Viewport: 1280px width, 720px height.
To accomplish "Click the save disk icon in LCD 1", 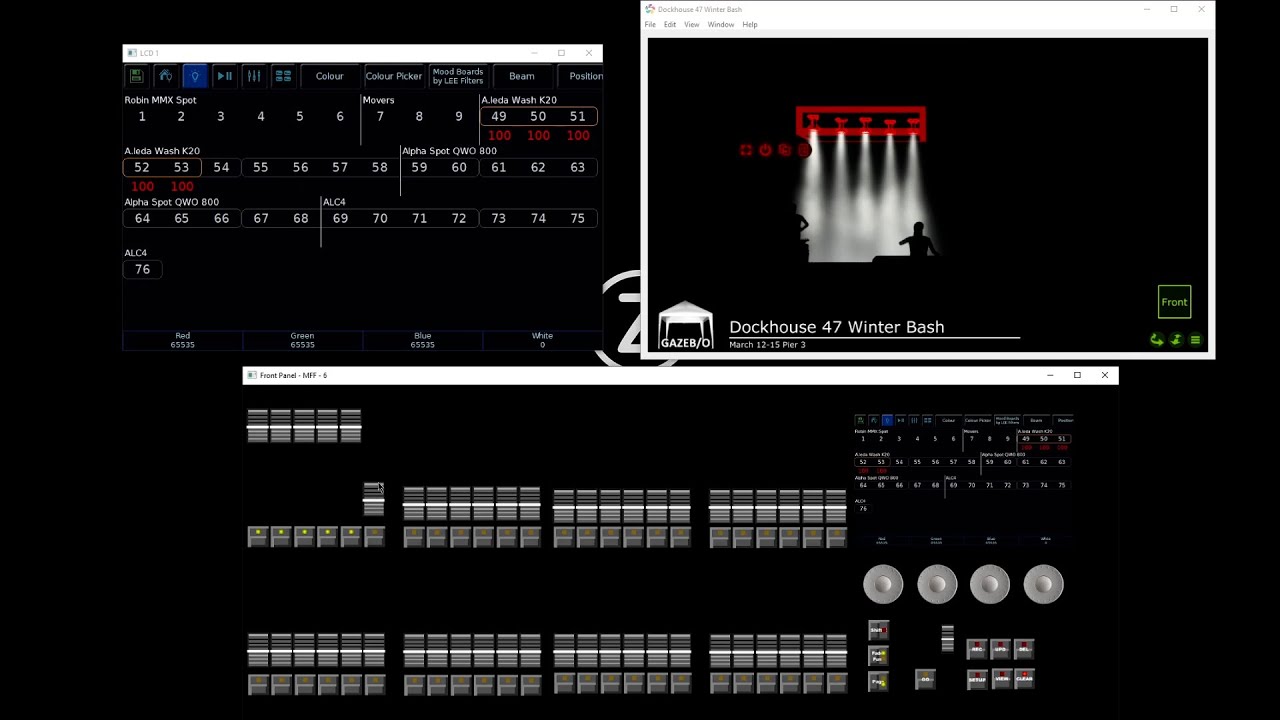I will click(136, 76).
